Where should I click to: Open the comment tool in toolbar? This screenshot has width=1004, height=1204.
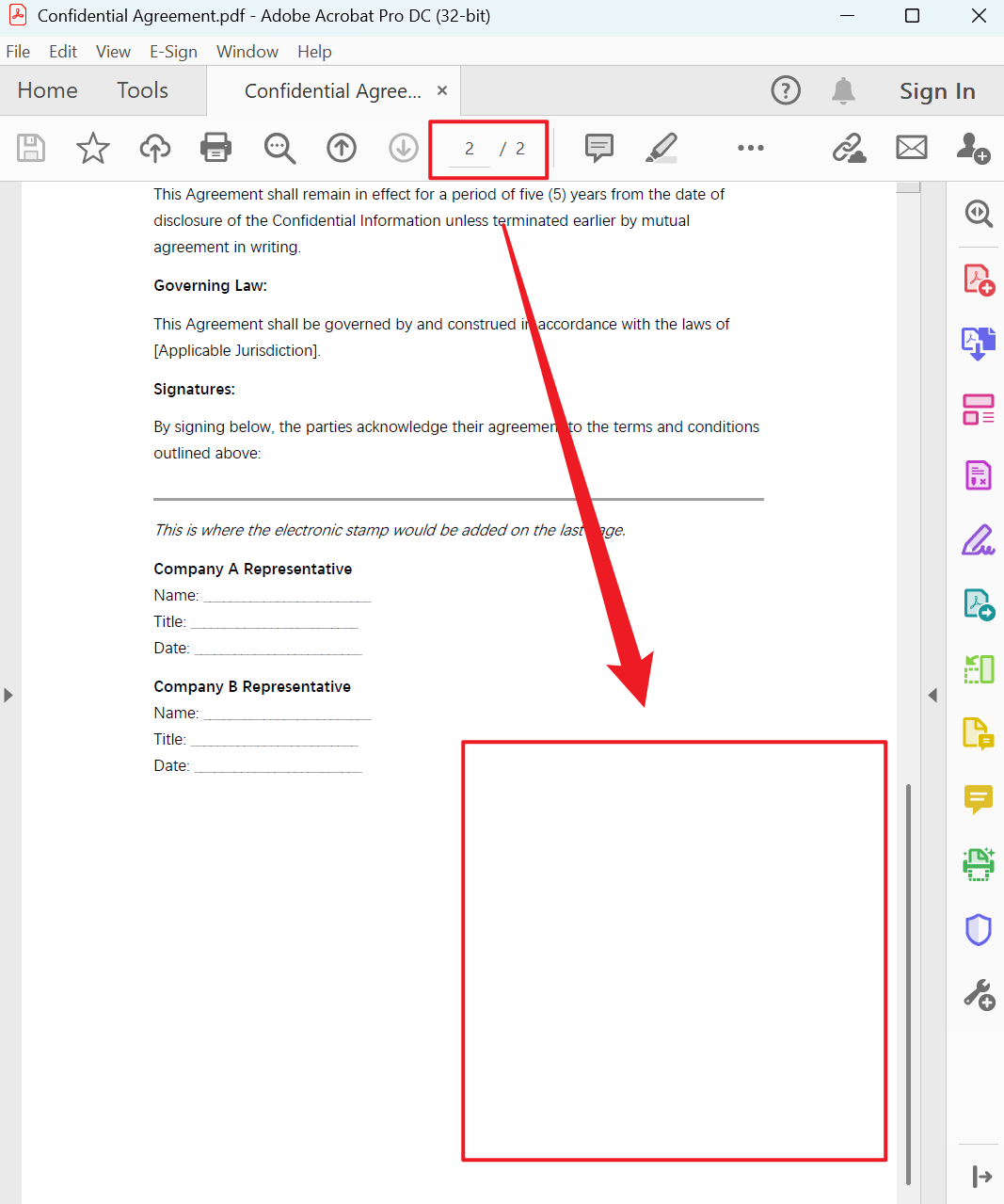click(598, 148)
